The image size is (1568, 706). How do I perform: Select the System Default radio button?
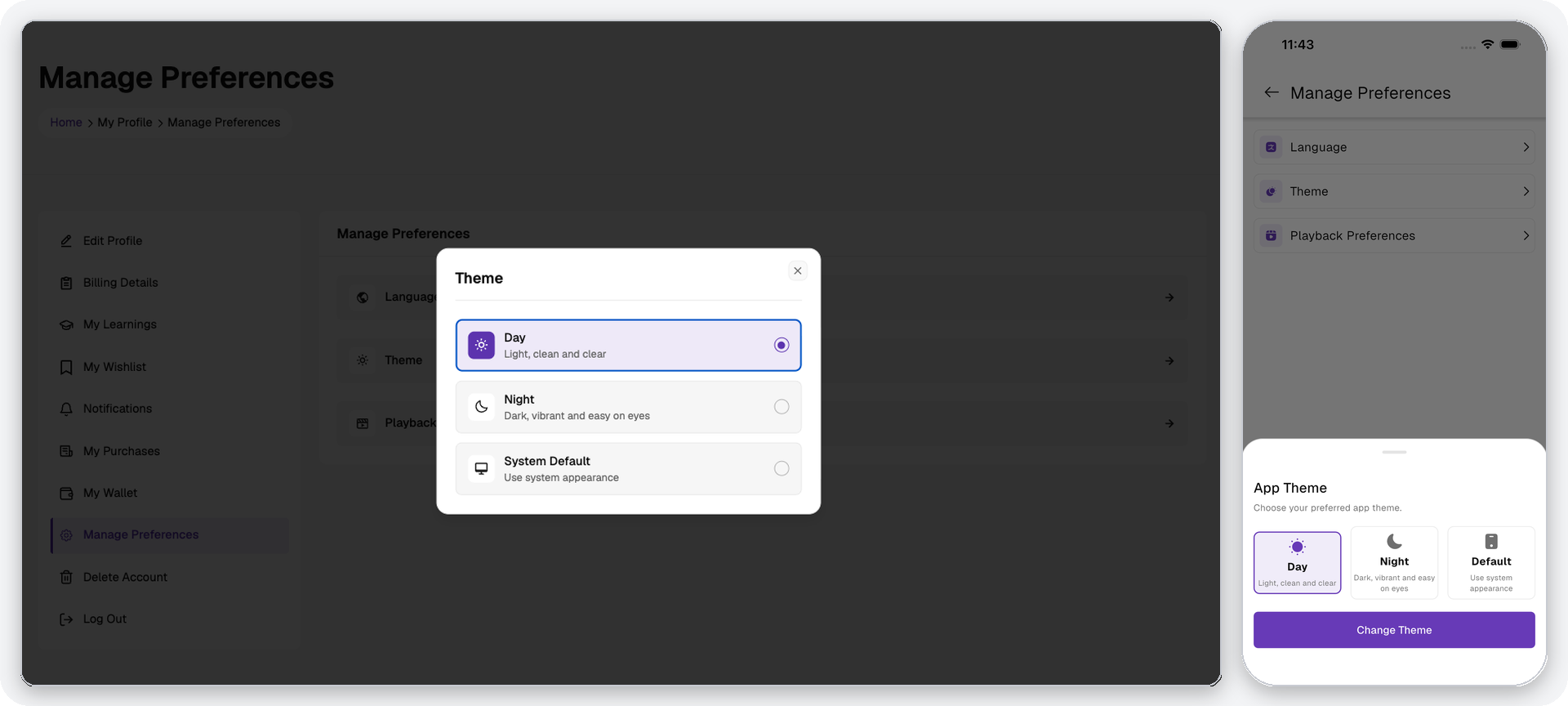point(782,468)
